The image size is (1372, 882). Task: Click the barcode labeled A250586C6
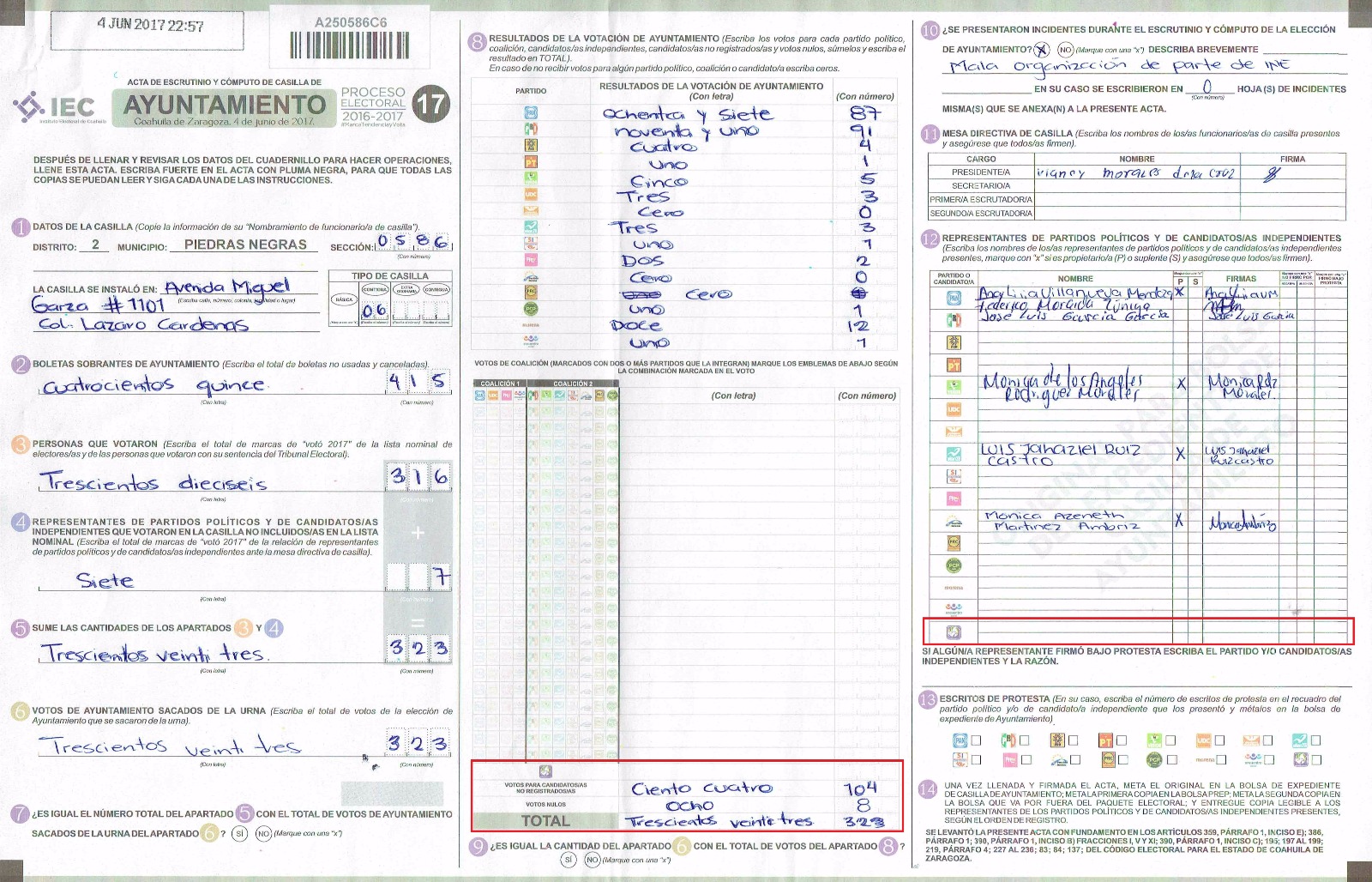[x=350, y=45]
